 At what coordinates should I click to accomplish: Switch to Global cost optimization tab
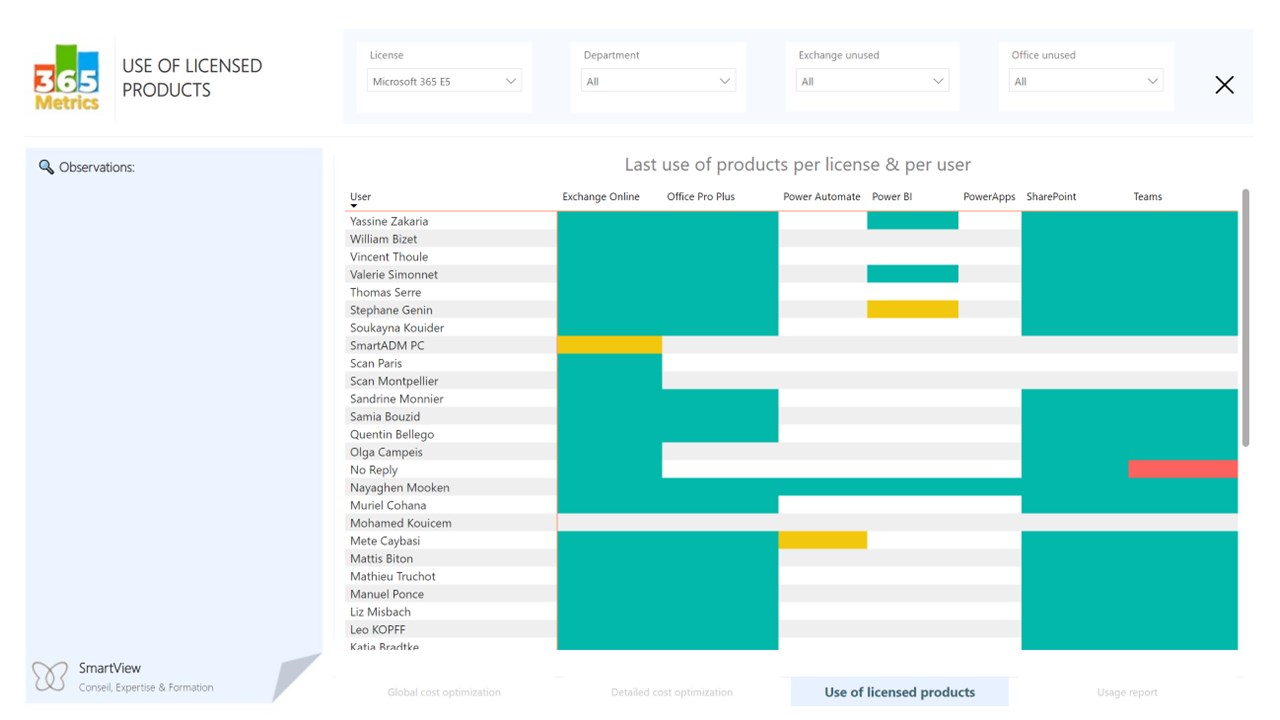coord(444,692)
